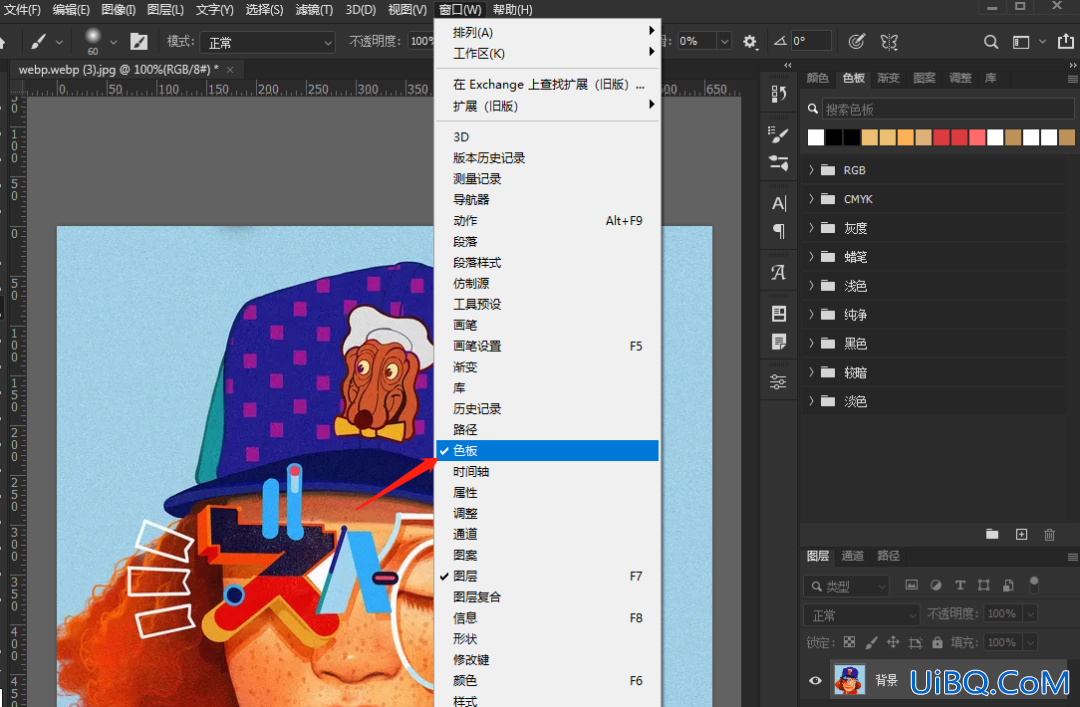Uncheck 色板 in window menu

(x=547, y=451)
